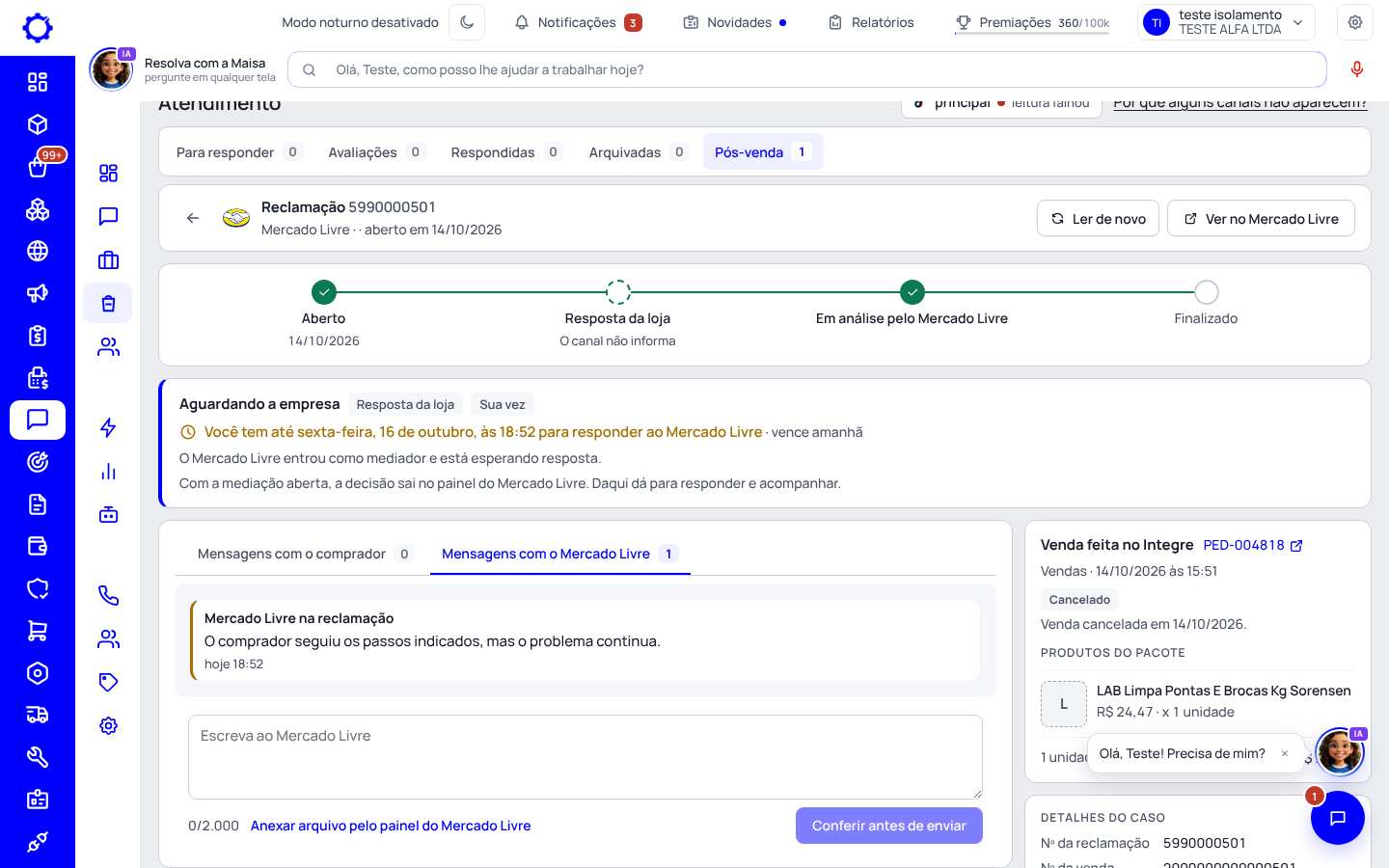Toggle night mode with the moon icon
The height and width of the screenshot is (868, 1389).
(467, 22)
